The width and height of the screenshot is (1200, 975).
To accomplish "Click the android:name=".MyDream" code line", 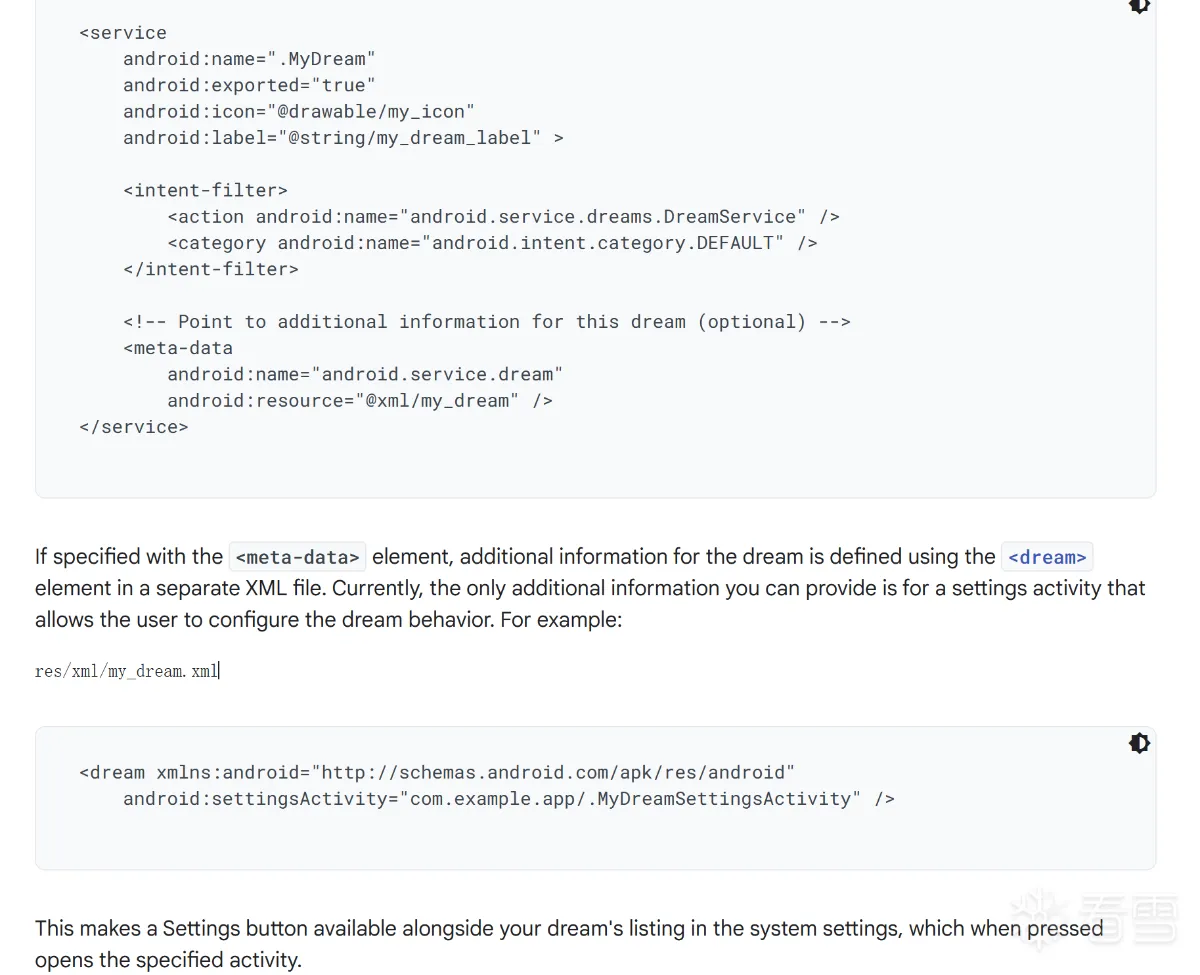I will click(249, 59).
